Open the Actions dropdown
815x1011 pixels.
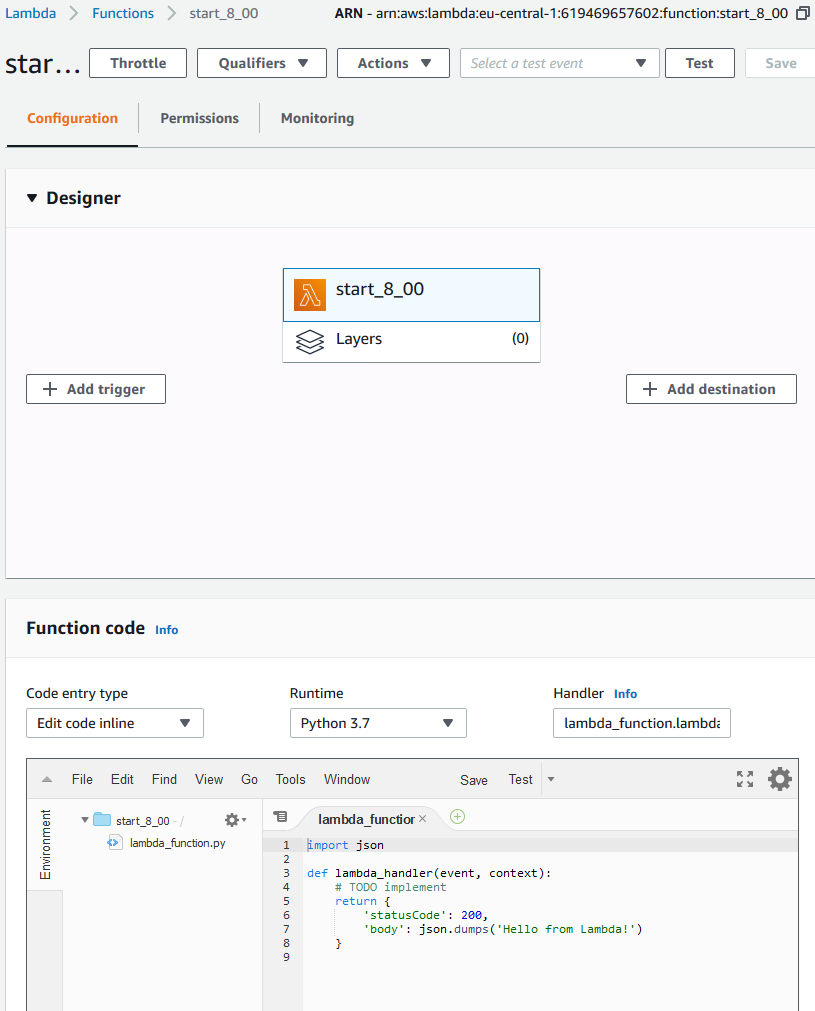click(393, 63)
